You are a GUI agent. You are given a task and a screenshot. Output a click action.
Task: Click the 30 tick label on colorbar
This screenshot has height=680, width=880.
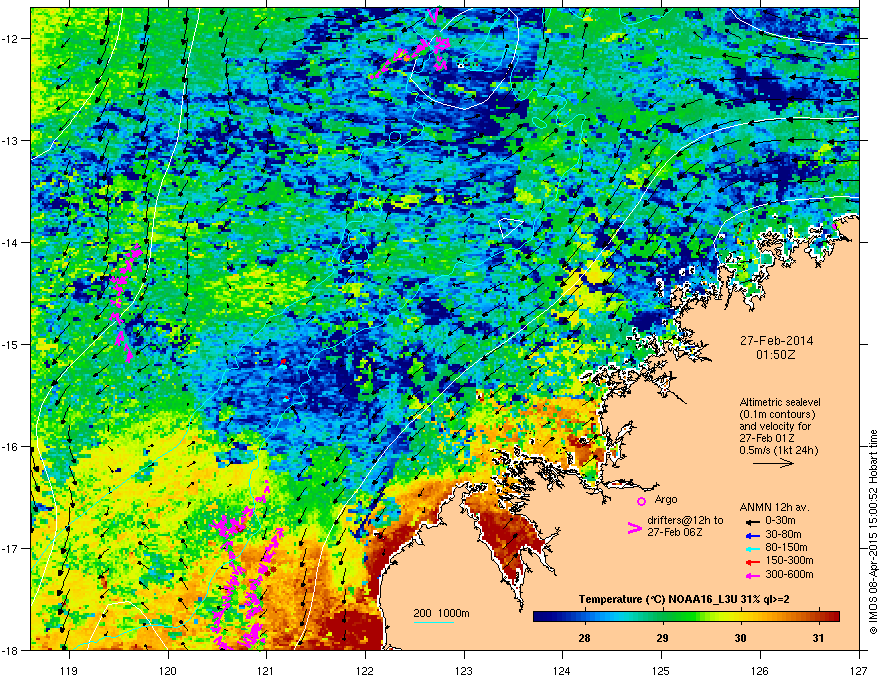740,638
